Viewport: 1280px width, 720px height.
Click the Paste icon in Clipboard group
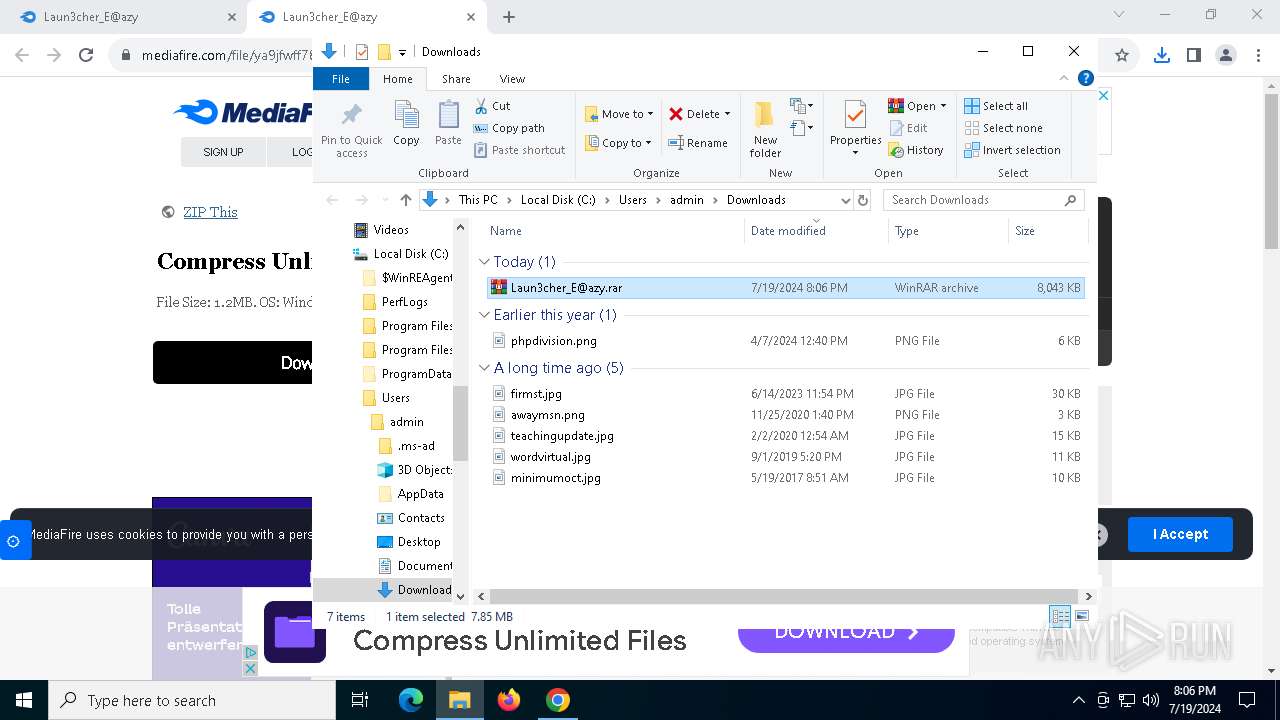pyautogui.click(x=448, y=124)
